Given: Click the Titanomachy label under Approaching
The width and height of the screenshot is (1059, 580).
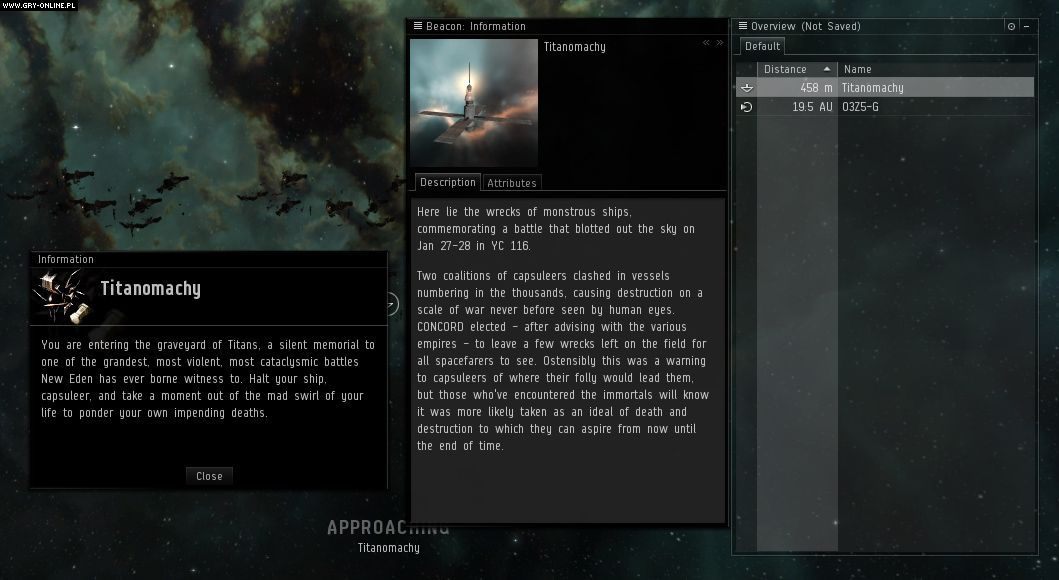Looking at the screenshot, I should click(x=388, y=548).
